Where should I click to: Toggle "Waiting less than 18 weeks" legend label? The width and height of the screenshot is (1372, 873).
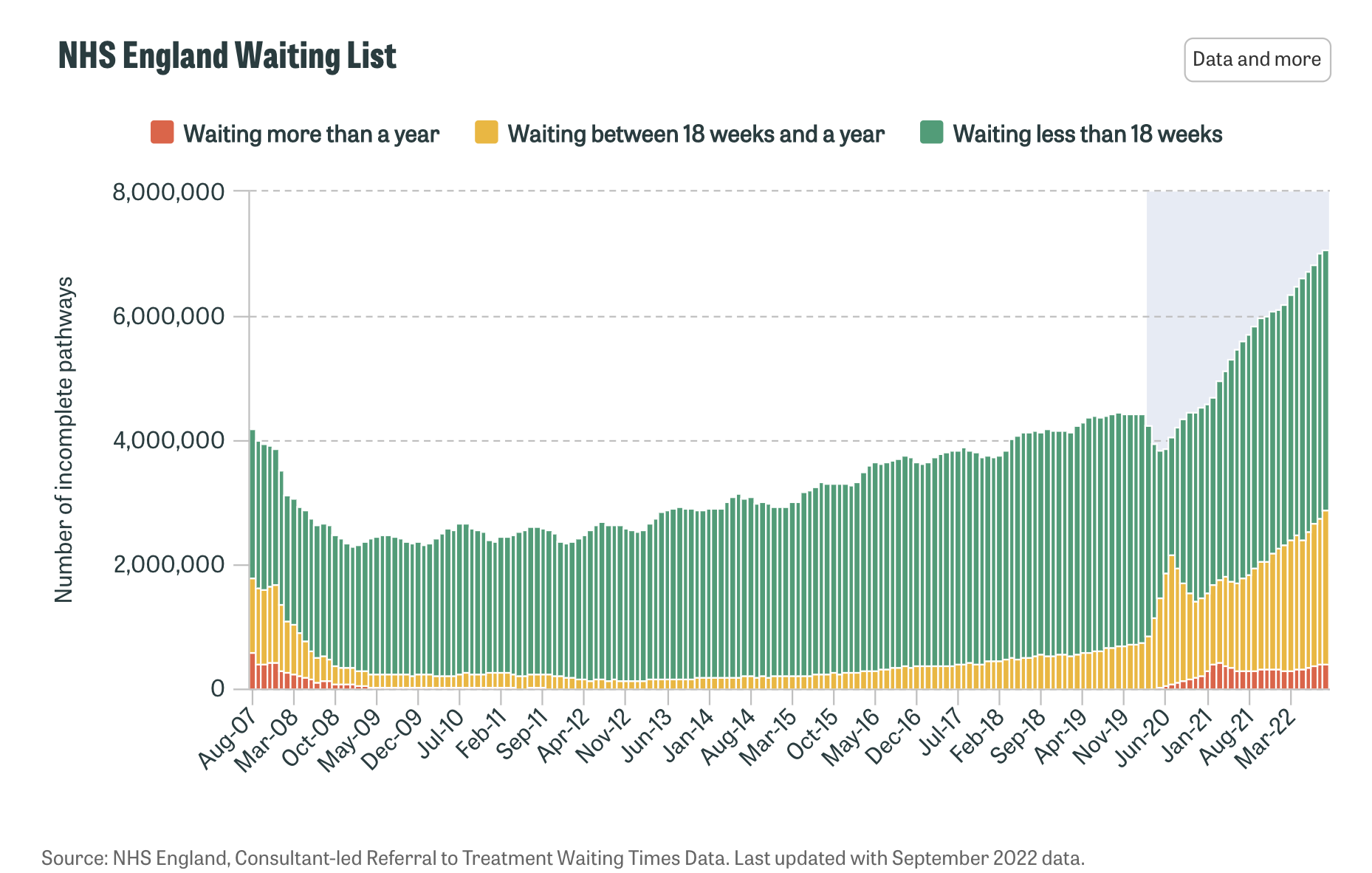[1087, 134]
